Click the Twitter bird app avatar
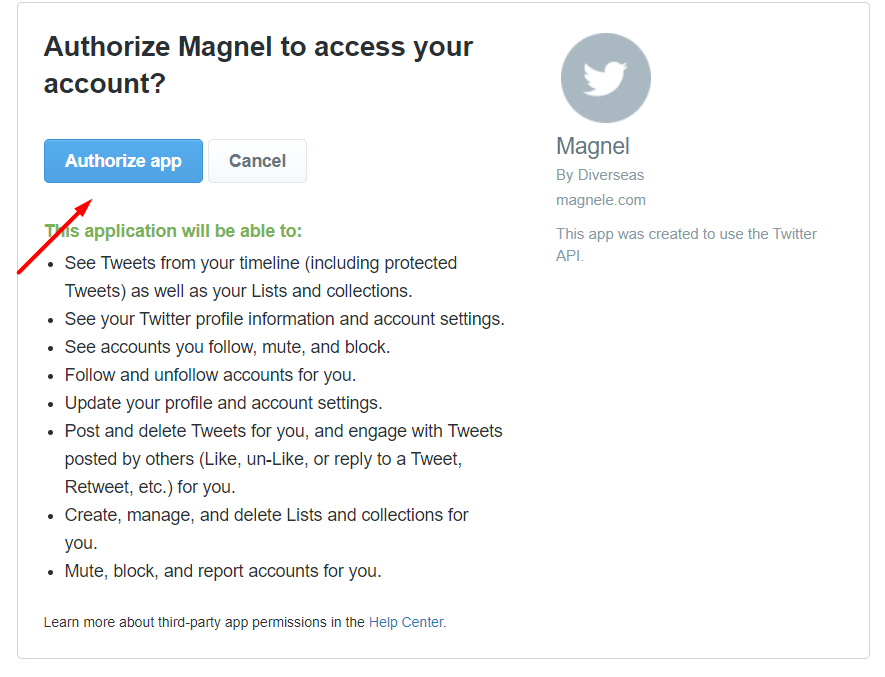885x677 pixels. [x=606, y=78]
